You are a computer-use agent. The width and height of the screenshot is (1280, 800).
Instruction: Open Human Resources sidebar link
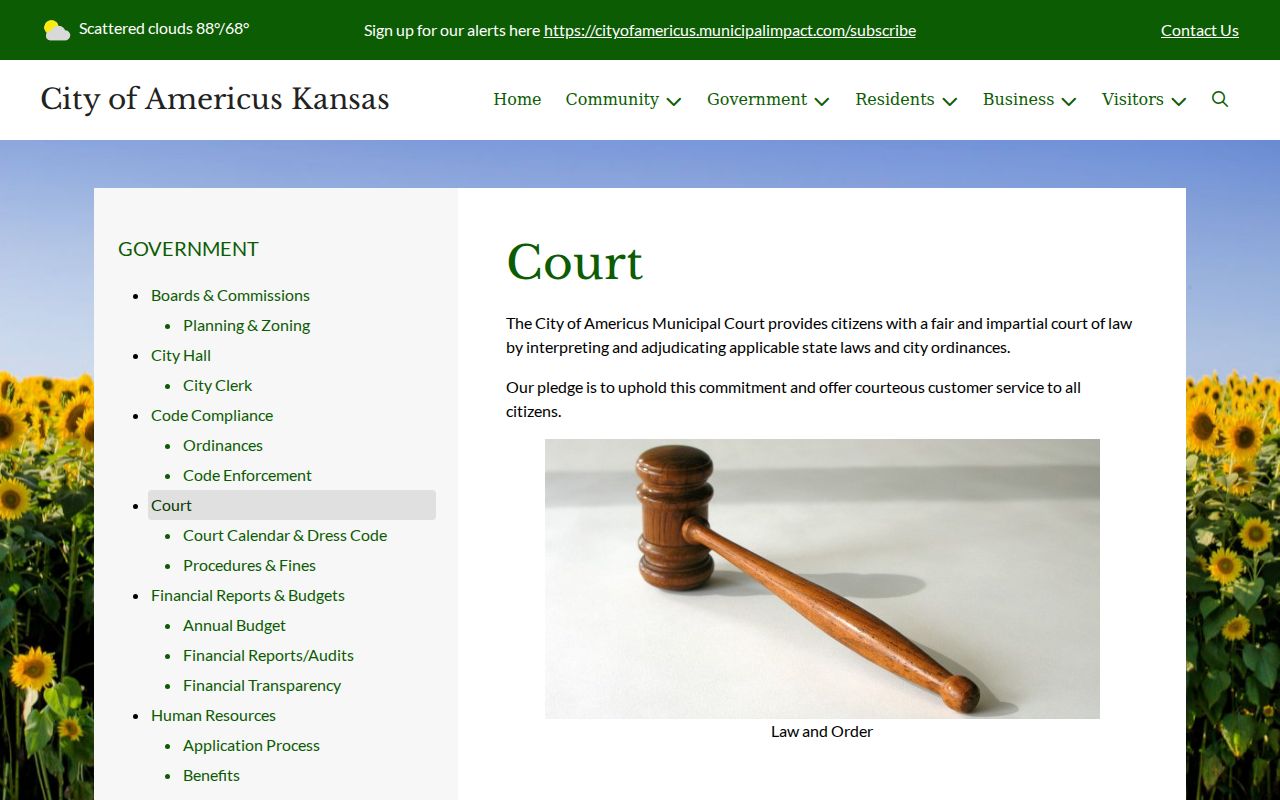coord(213,715)
